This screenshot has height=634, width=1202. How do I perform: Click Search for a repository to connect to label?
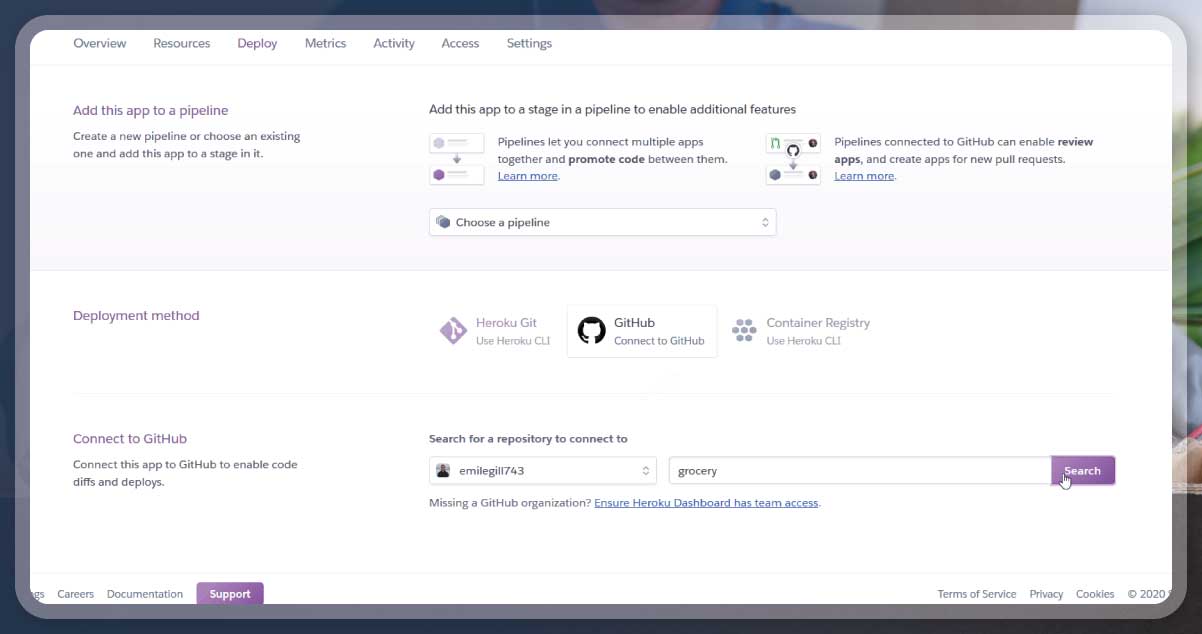point(528,439)
